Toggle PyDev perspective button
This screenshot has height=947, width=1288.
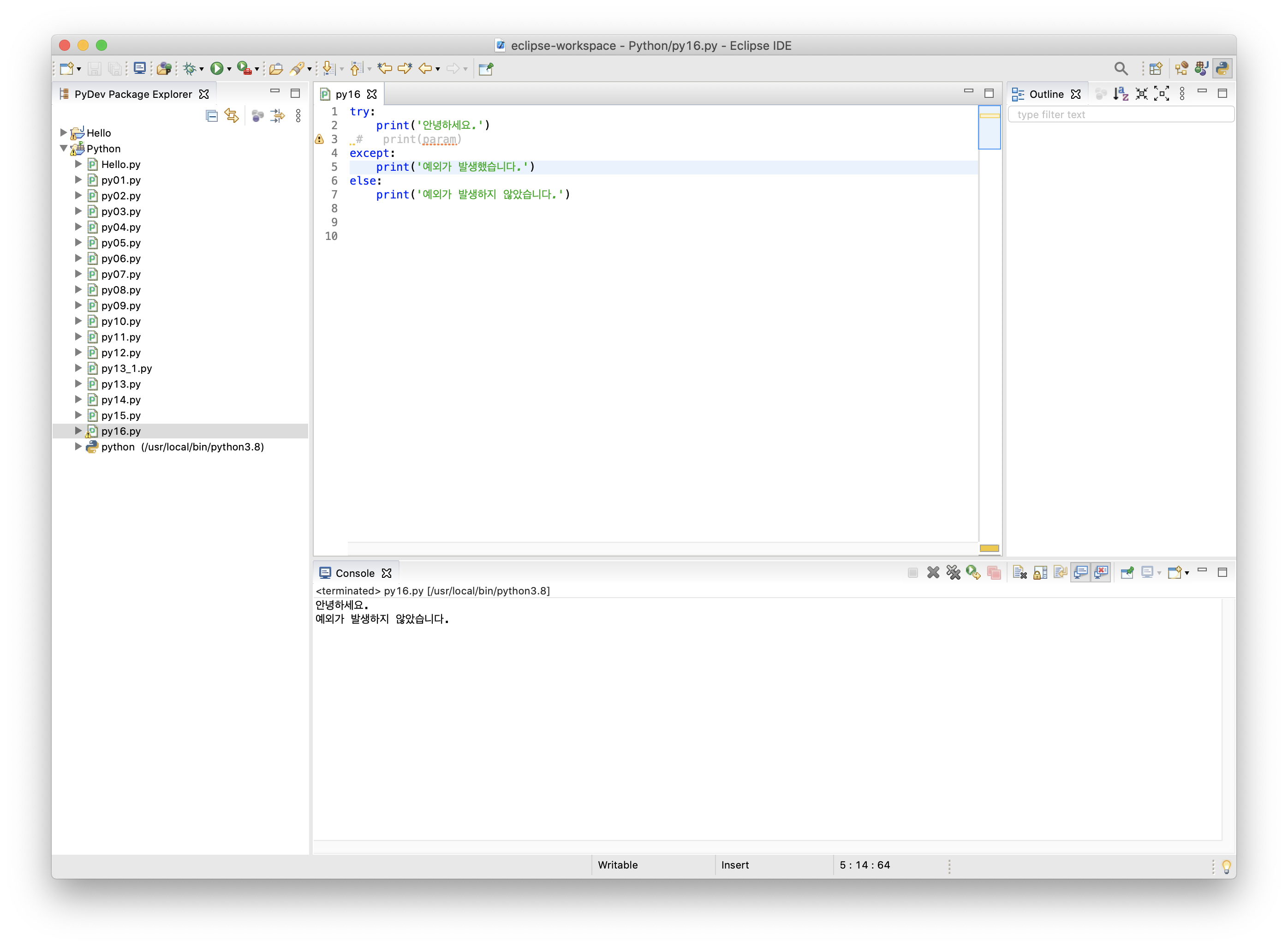coord(1222,69)
